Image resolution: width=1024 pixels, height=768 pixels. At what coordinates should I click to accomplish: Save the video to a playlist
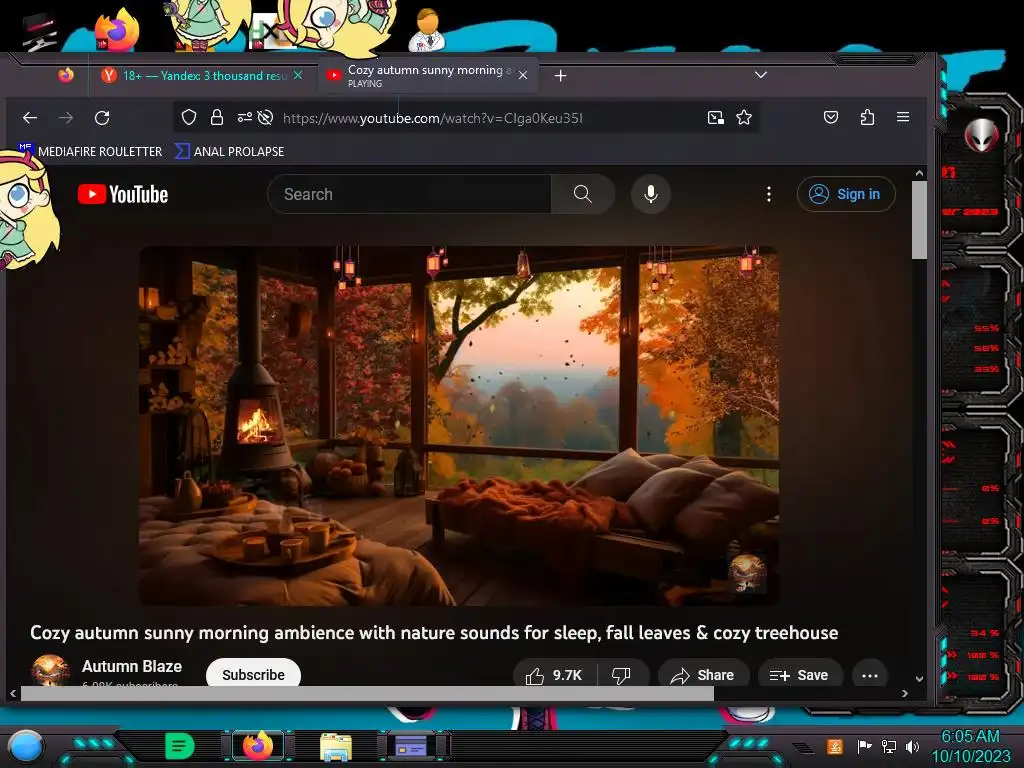(799, 675)
